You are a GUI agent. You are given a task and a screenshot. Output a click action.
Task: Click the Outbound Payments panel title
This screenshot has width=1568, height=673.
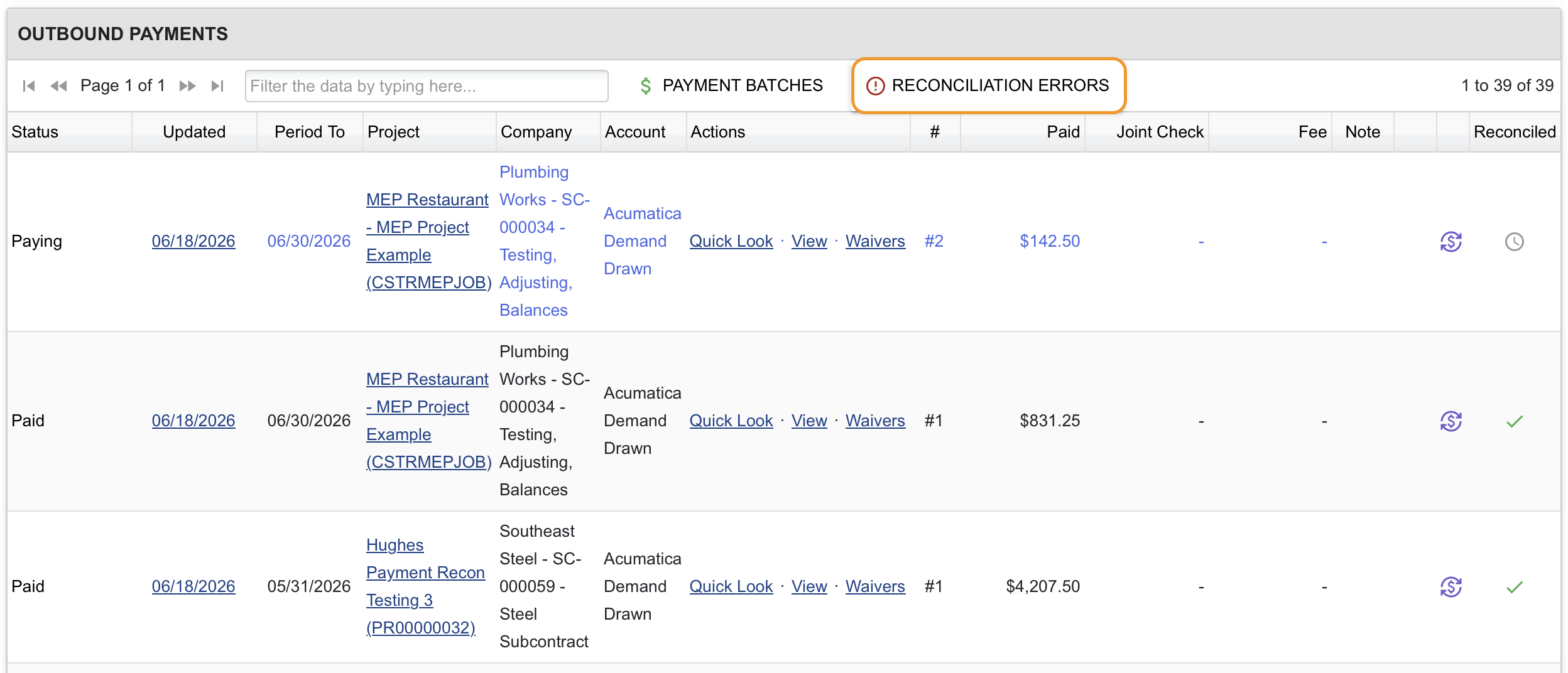point(123,34)
